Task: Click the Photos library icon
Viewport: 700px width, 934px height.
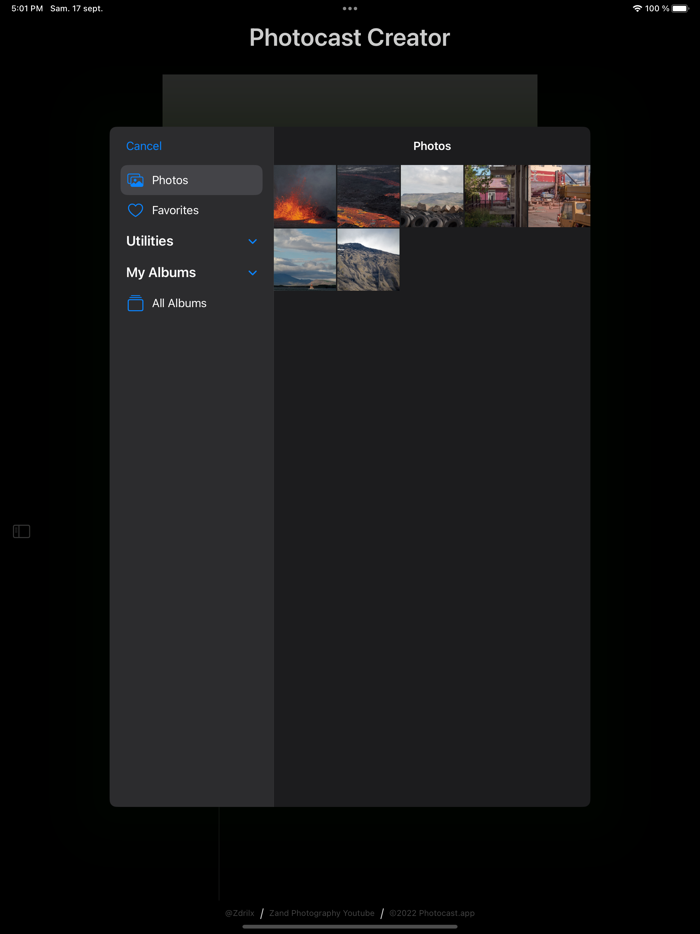Action: [x=135, y=180]
